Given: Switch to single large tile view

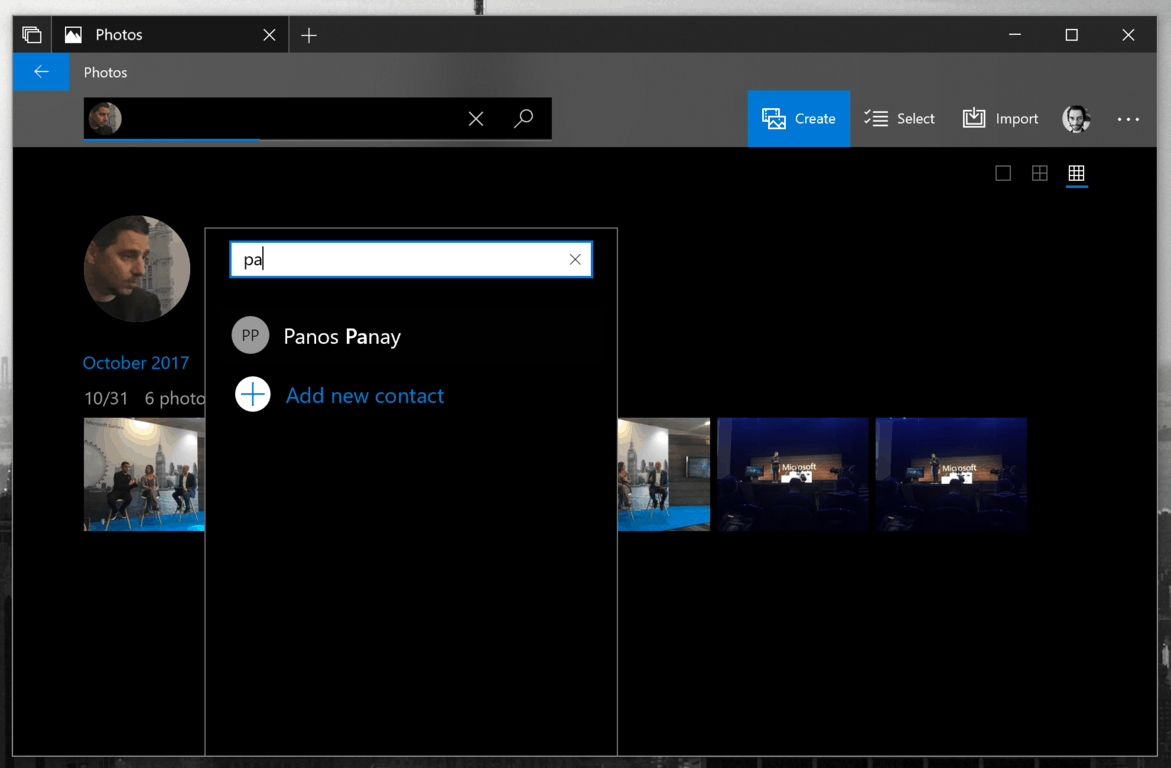Looking at the screenshot, I should pyautogui.click(x=1003, y=173).
